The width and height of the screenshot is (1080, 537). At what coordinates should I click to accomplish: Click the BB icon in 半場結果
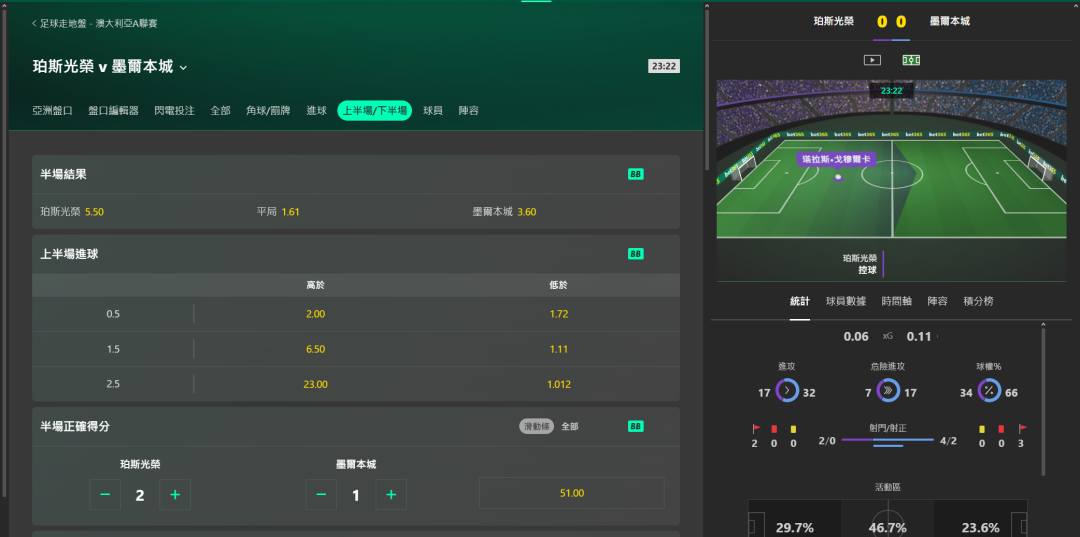coord(636,174)
